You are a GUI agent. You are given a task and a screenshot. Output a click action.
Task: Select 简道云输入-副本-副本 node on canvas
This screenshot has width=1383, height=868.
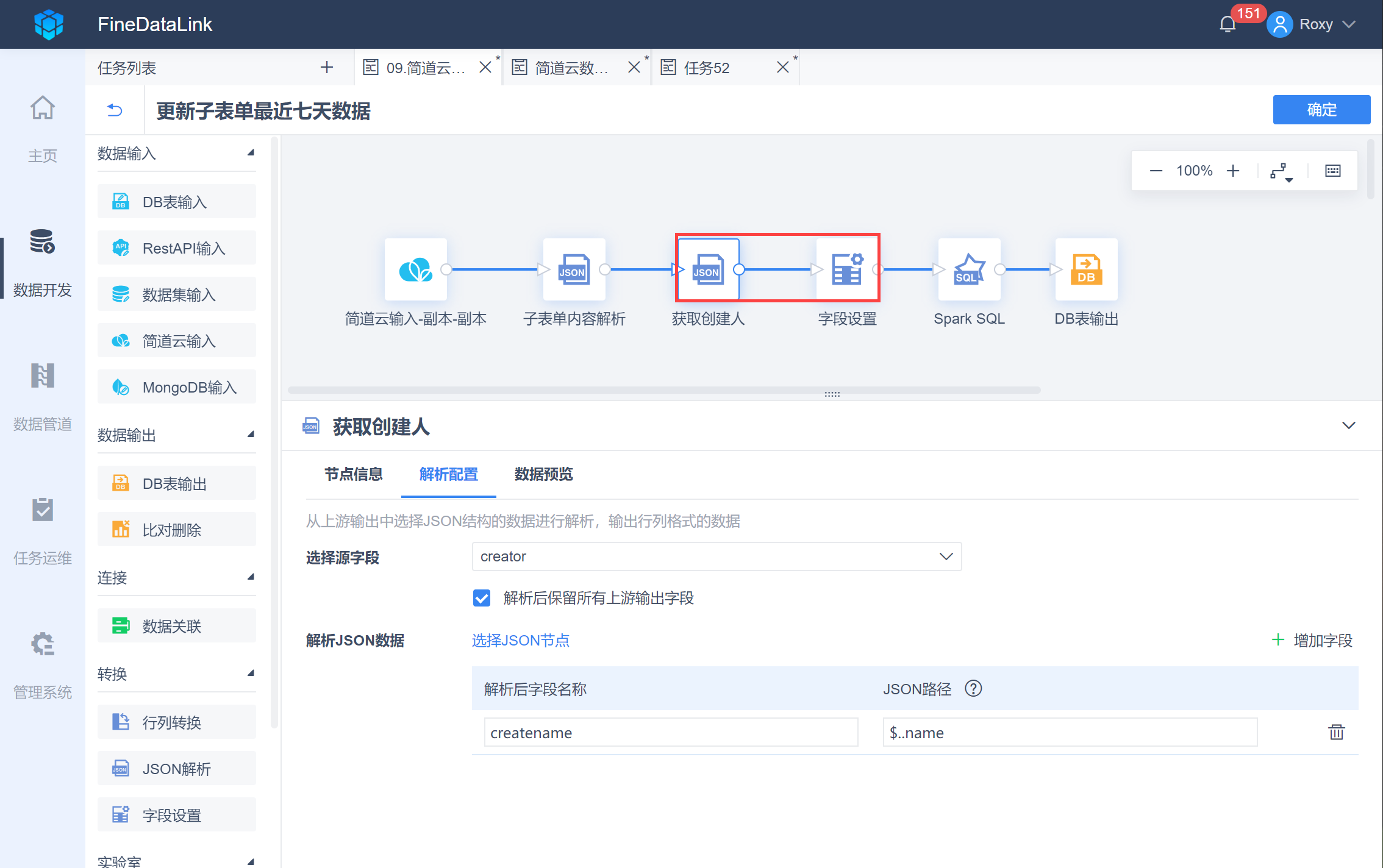[416, 269]
